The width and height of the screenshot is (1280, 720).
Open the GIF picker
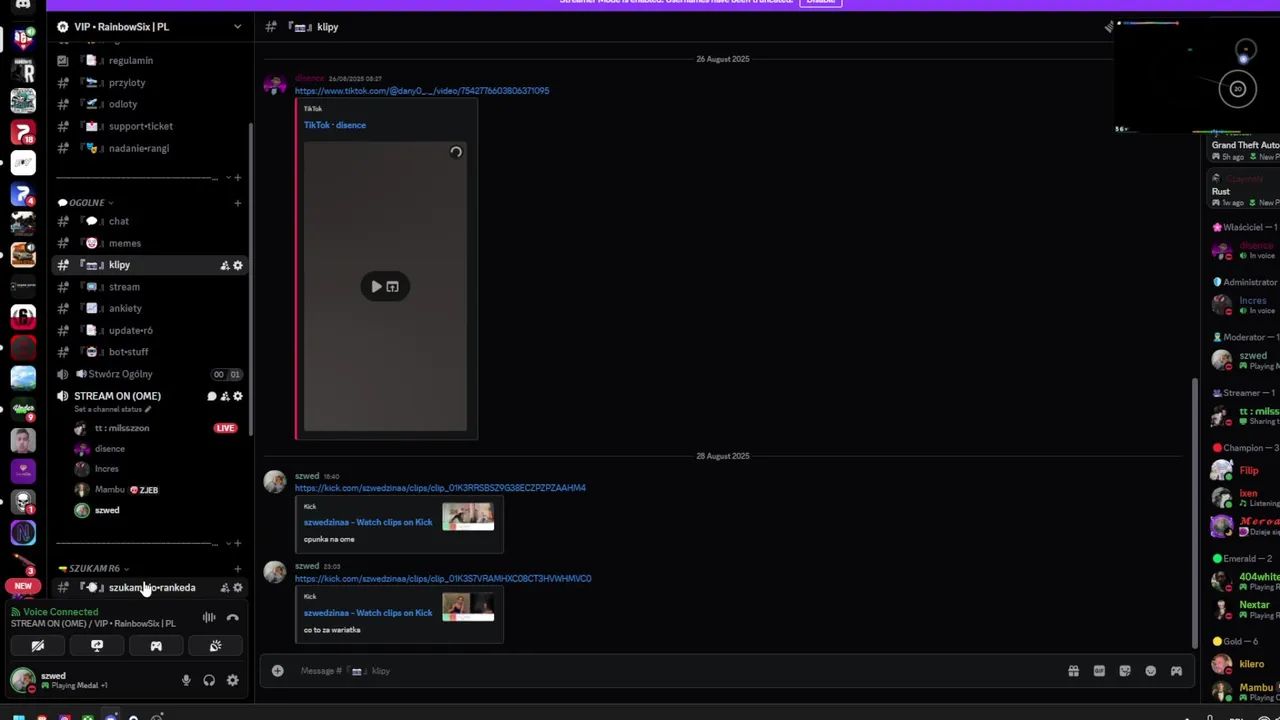tap(1099, 671)
